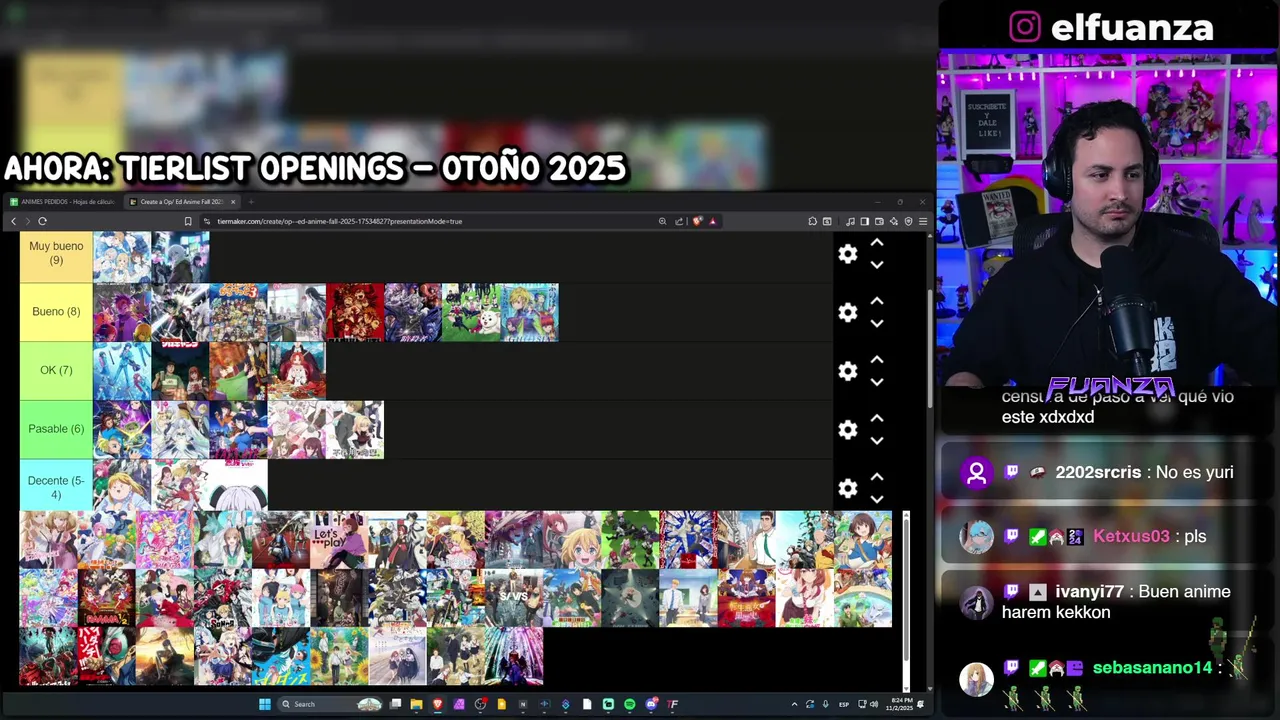Open ESP language input indicator
Screen dimensions: 1280x720
tap(844, 704)
